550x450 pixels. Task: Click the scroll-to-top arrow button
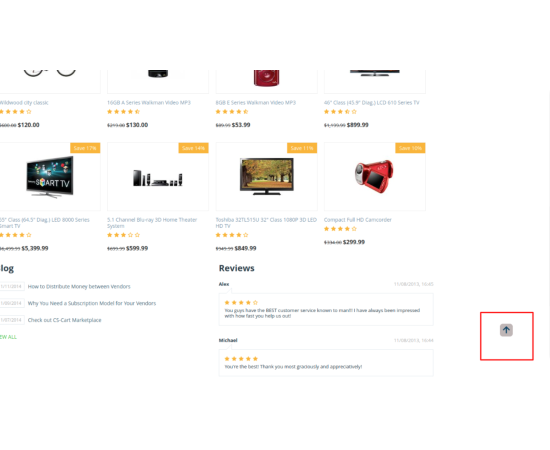pos(506,330)
